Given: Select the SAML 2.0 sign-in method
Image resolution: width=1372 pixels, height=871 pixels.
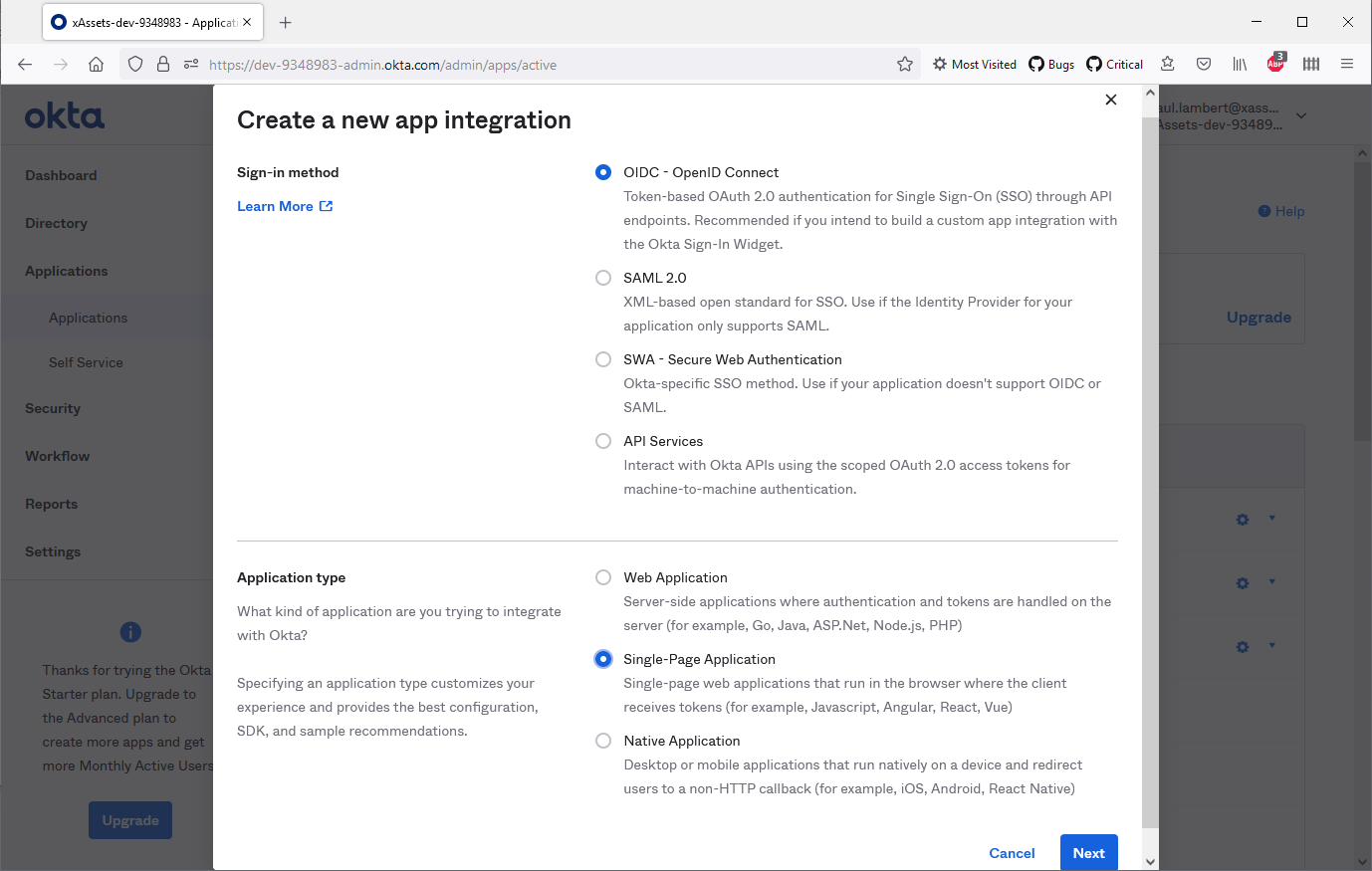Looking at the screenshot, I should pyautogui.click(x=603, y=278).
